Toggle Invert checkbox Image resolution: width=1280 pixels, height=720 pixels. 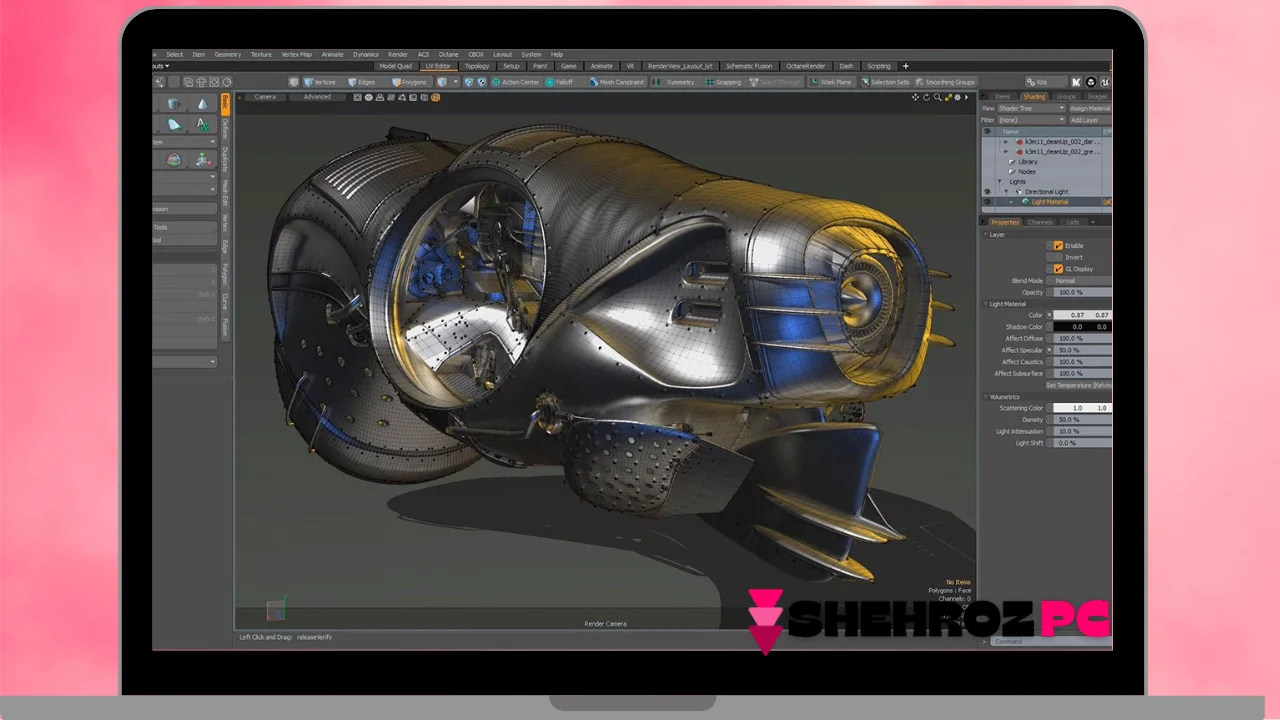[1058, 257]
